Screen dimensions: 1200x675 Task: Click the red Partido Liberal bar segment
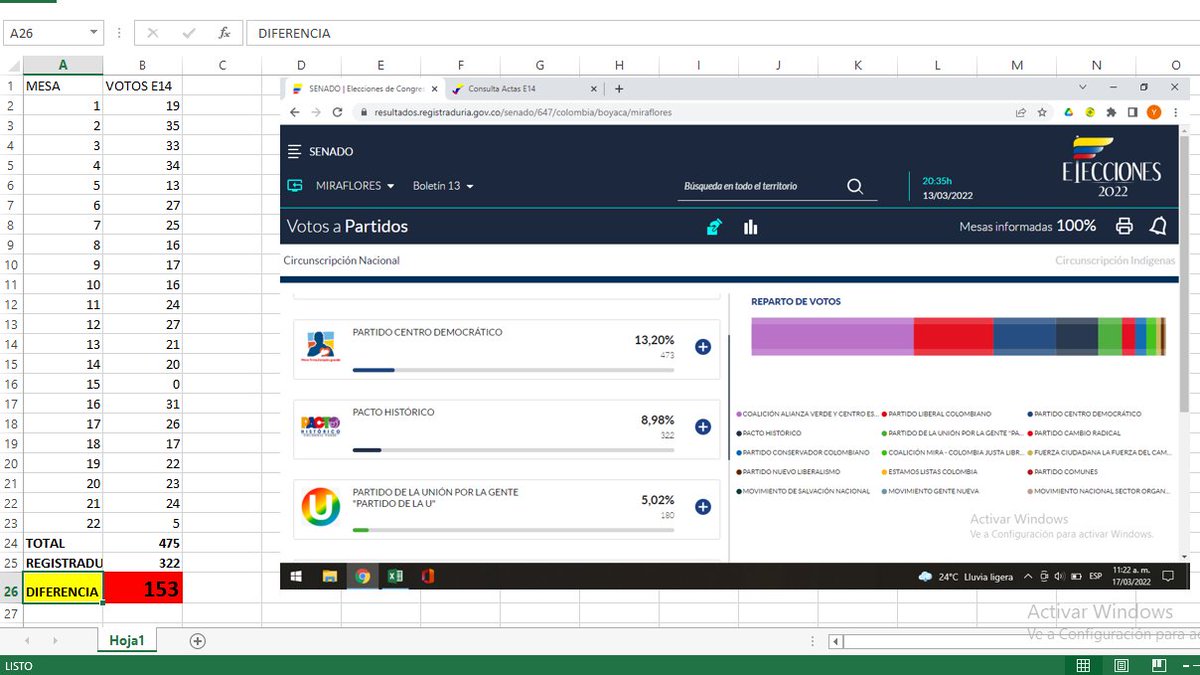click(953, 336)
